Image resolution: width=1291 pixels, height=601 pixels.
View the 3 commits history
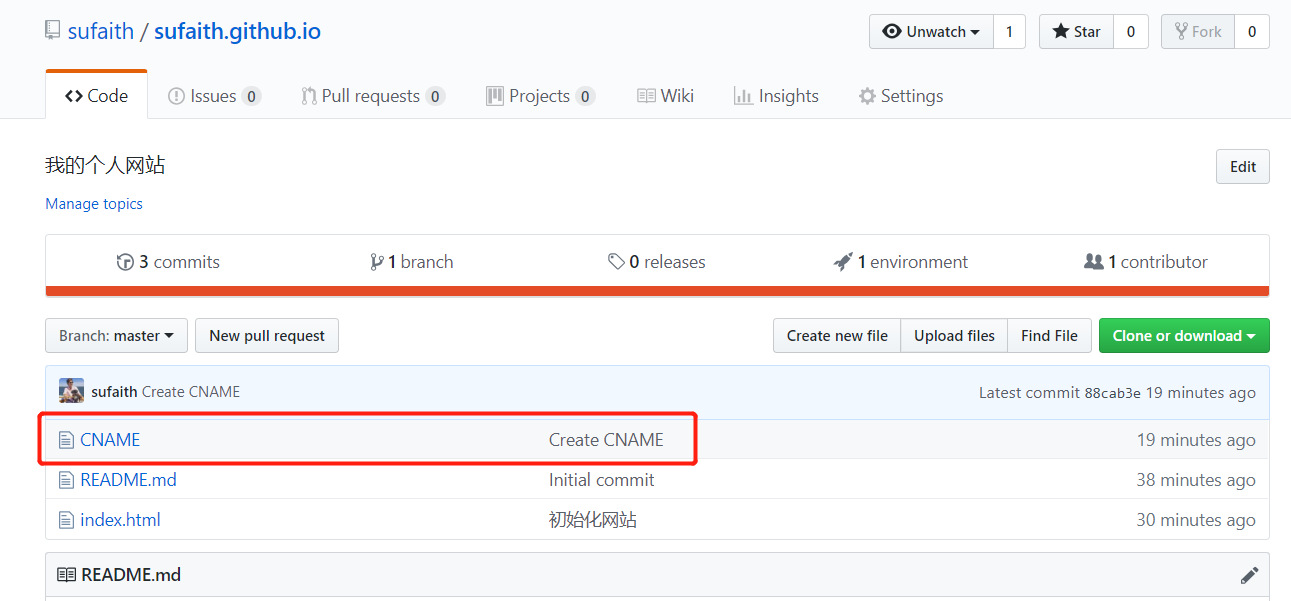(x=168, y=262)
